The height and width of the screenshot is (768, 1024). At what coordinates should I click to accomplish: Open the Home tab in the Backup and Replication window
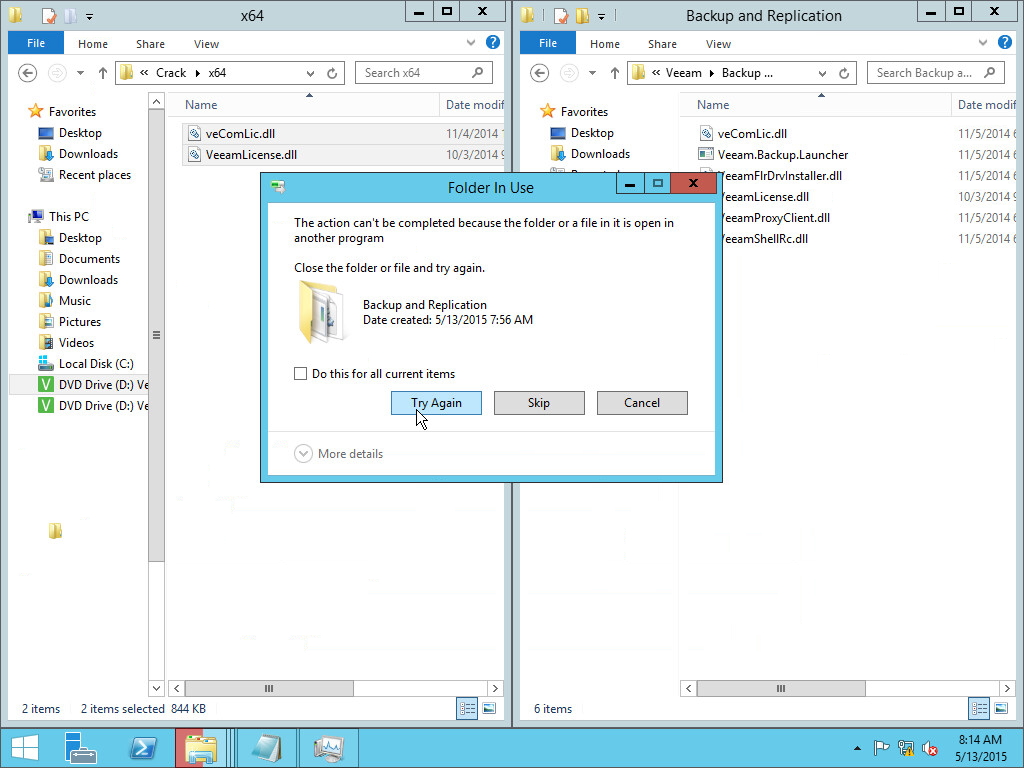click(x=605, y=44)
